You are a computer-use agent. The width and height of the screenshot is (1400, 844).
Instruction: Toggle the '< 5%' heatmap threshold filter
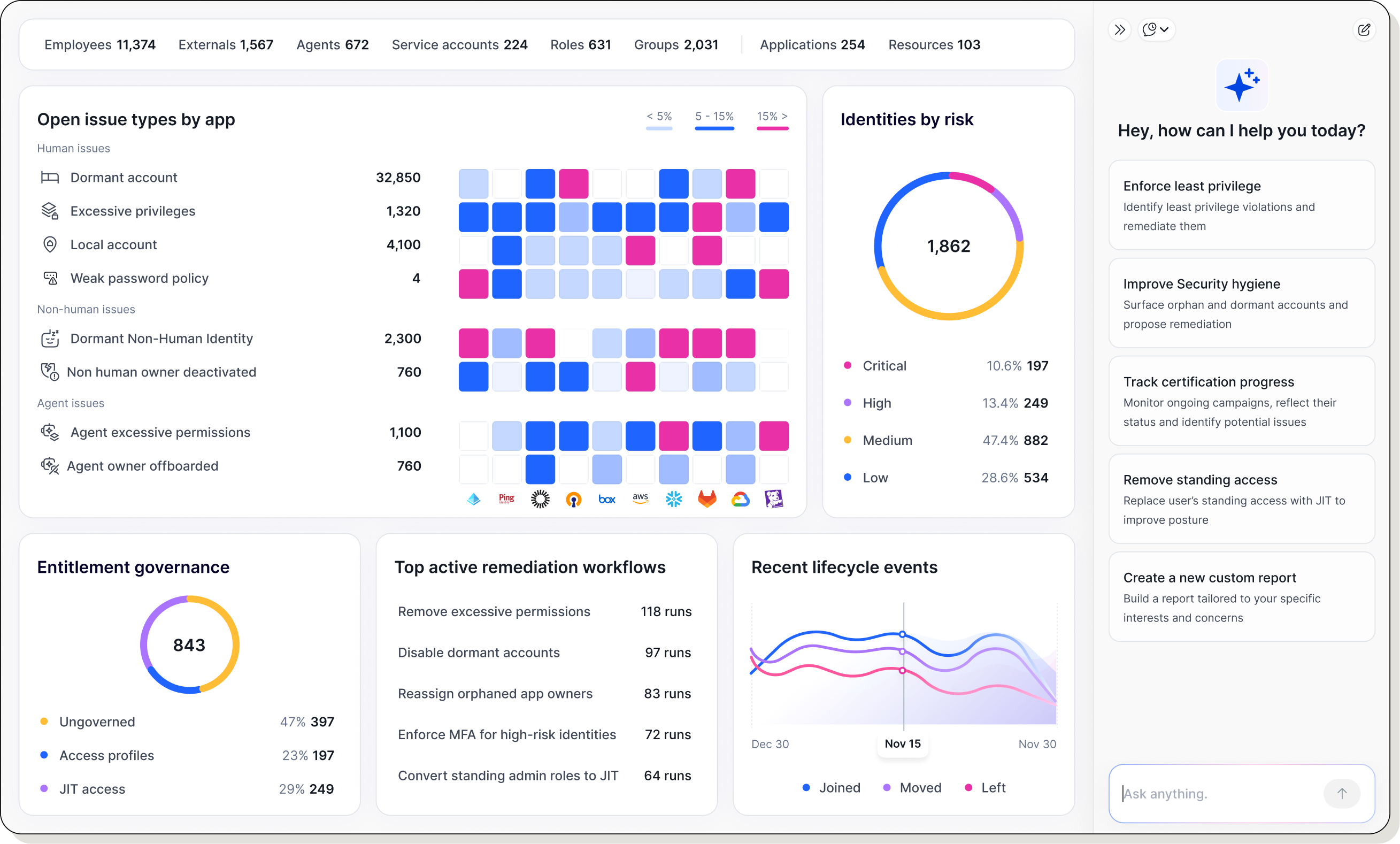[659, 117]
